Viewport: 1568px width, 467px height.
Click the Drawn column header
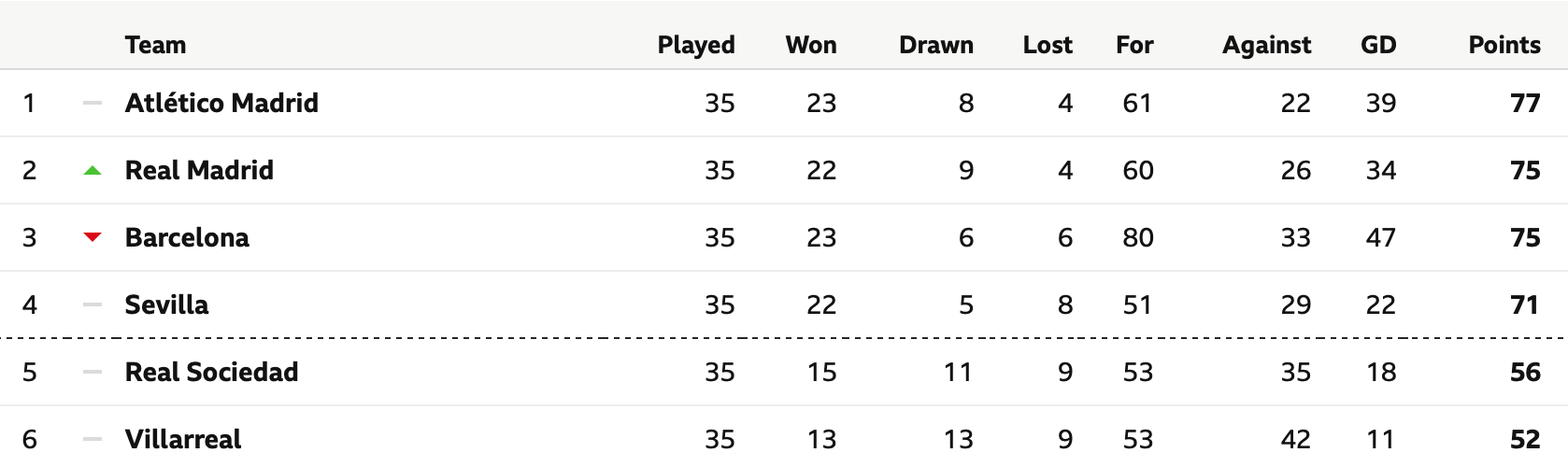tap(936, 45)
